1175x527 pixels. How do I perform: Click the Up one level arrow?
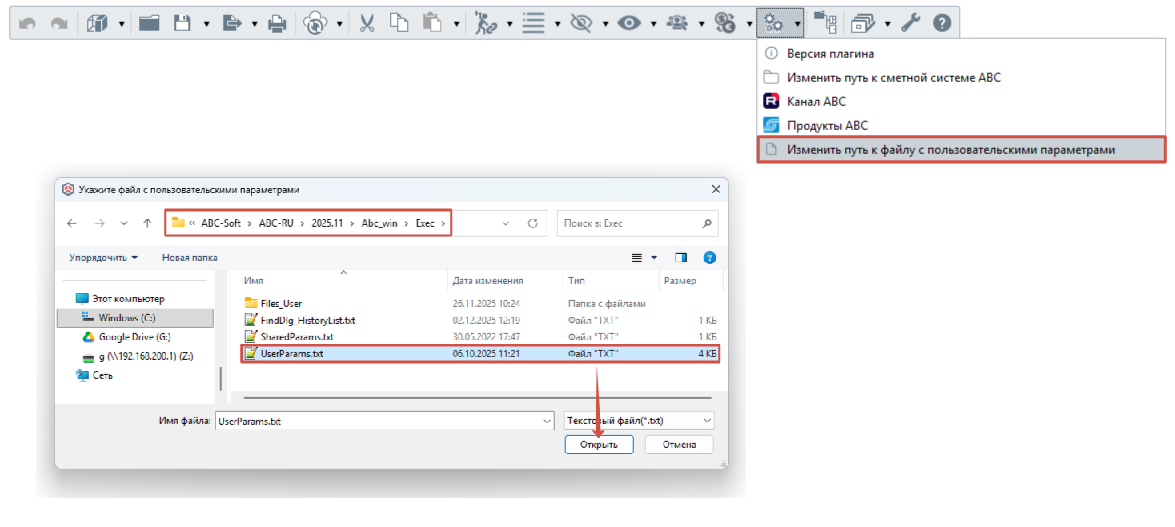148,223
